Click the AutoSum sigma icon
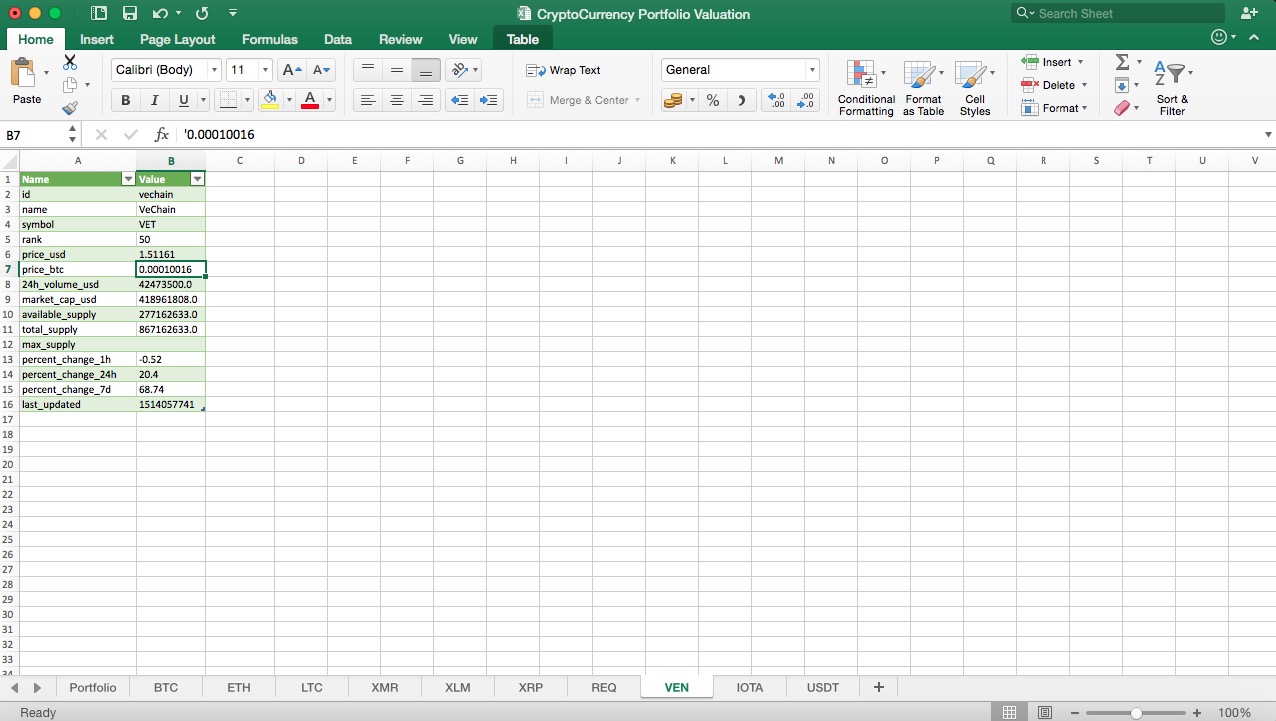 pyautogui.click(x=1122, y=62)
